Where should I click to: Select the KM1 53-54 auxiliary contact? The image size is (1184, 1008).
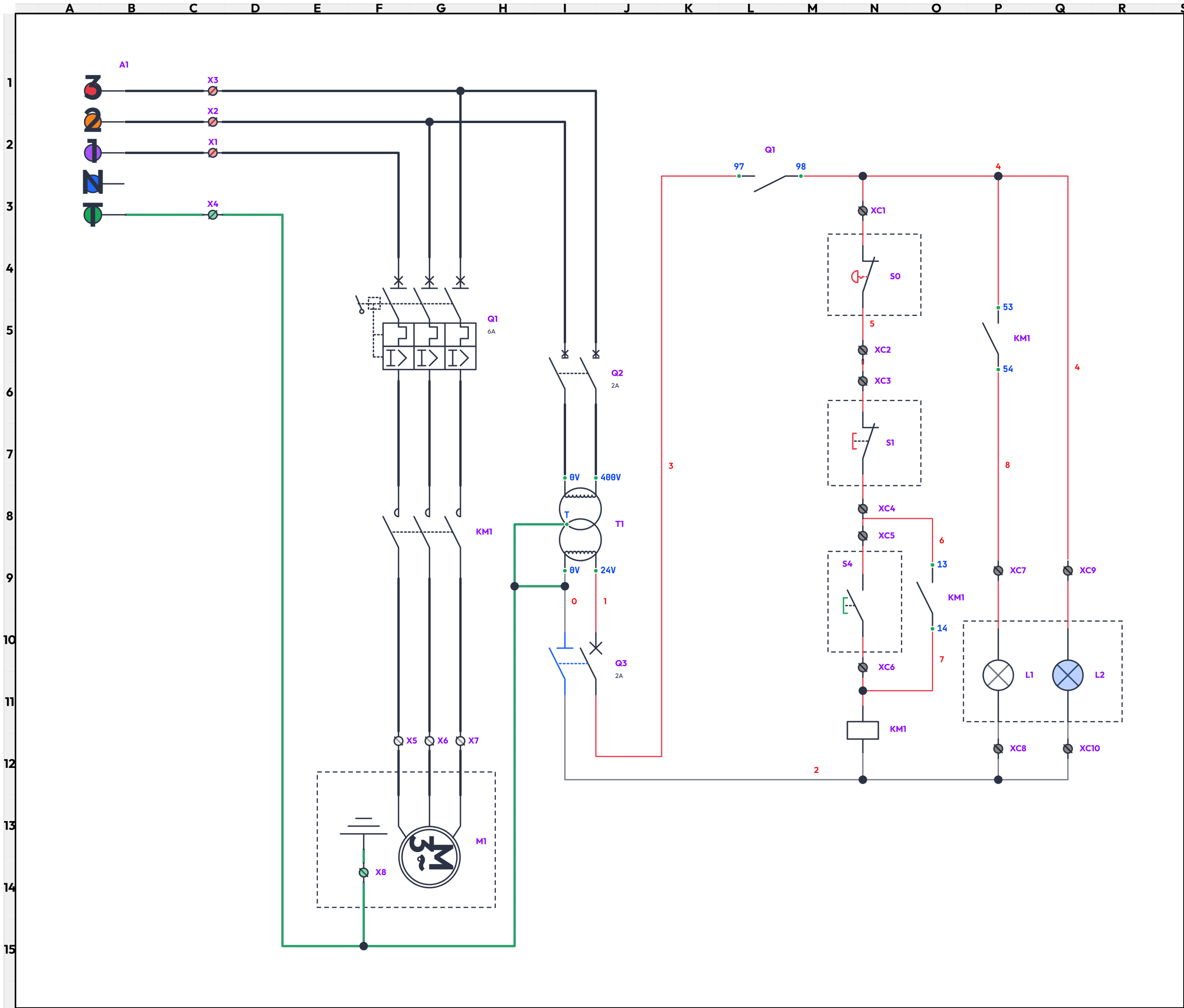tap(991, 338)
